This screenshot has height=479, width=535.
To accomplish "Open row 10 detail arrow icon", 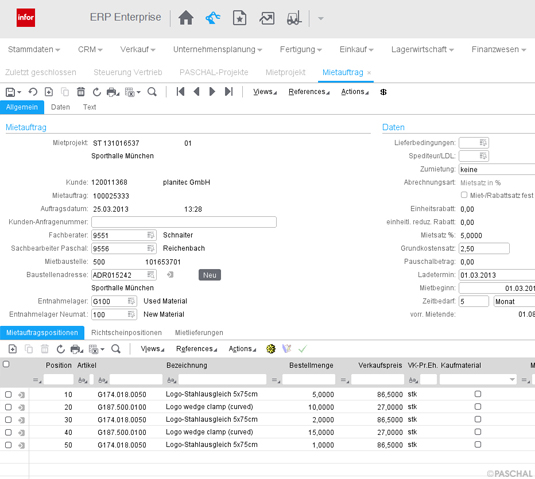I will click(21, 395).
